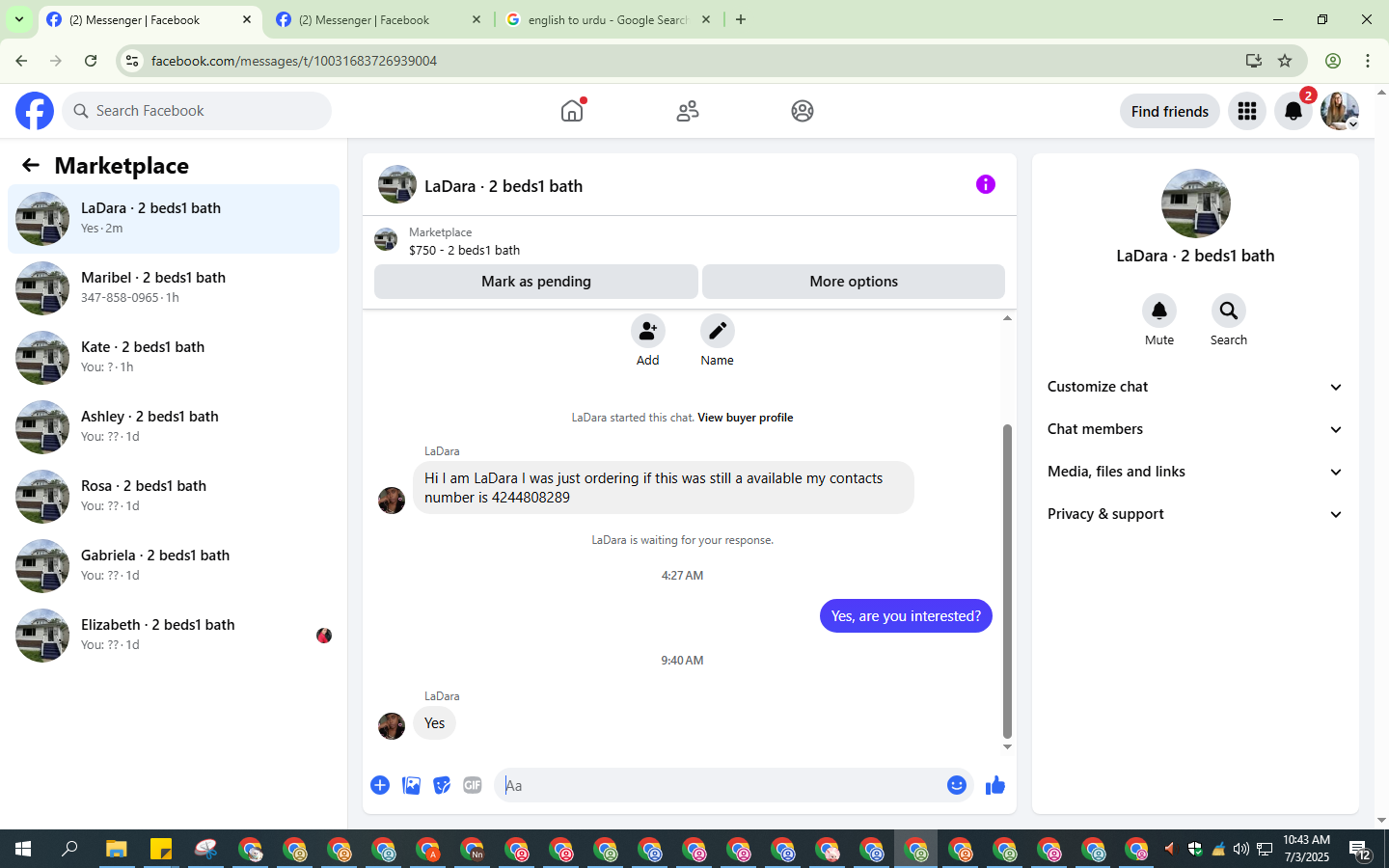Click the browser address bar URL

294,61
